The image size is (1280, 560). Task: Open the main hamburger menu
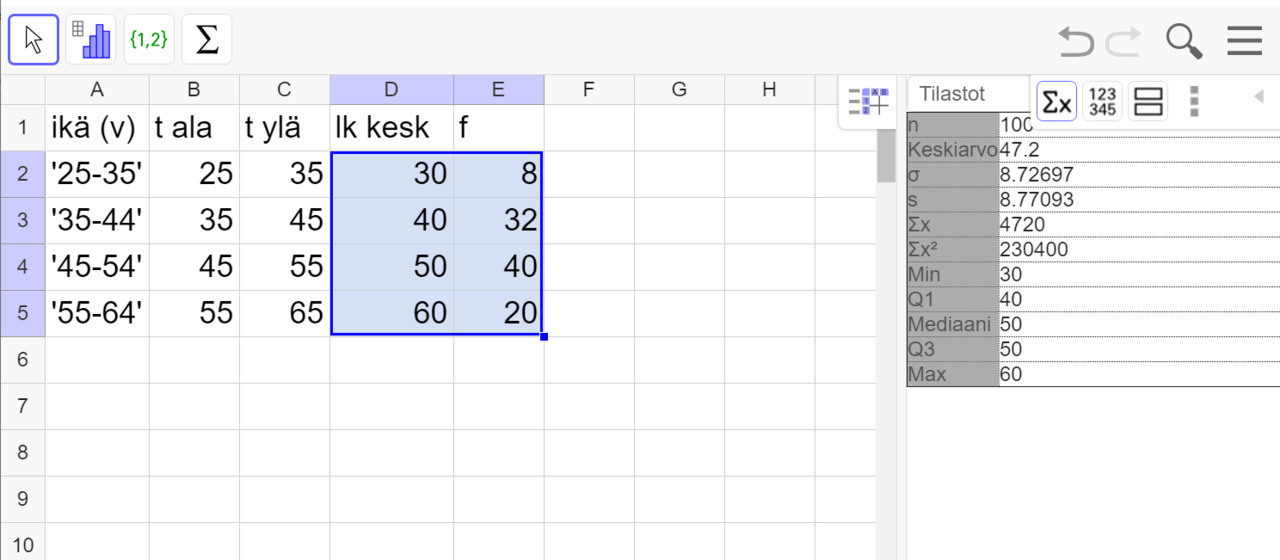(x=1245, y=41)
